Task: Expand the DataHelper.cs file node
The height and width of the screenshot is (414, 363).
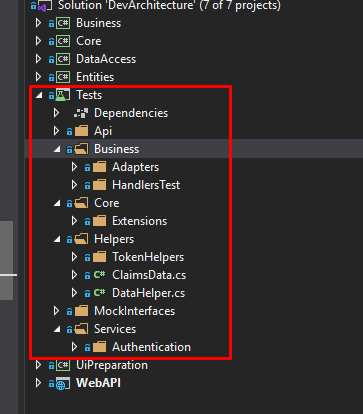Action: coord(74,293)
